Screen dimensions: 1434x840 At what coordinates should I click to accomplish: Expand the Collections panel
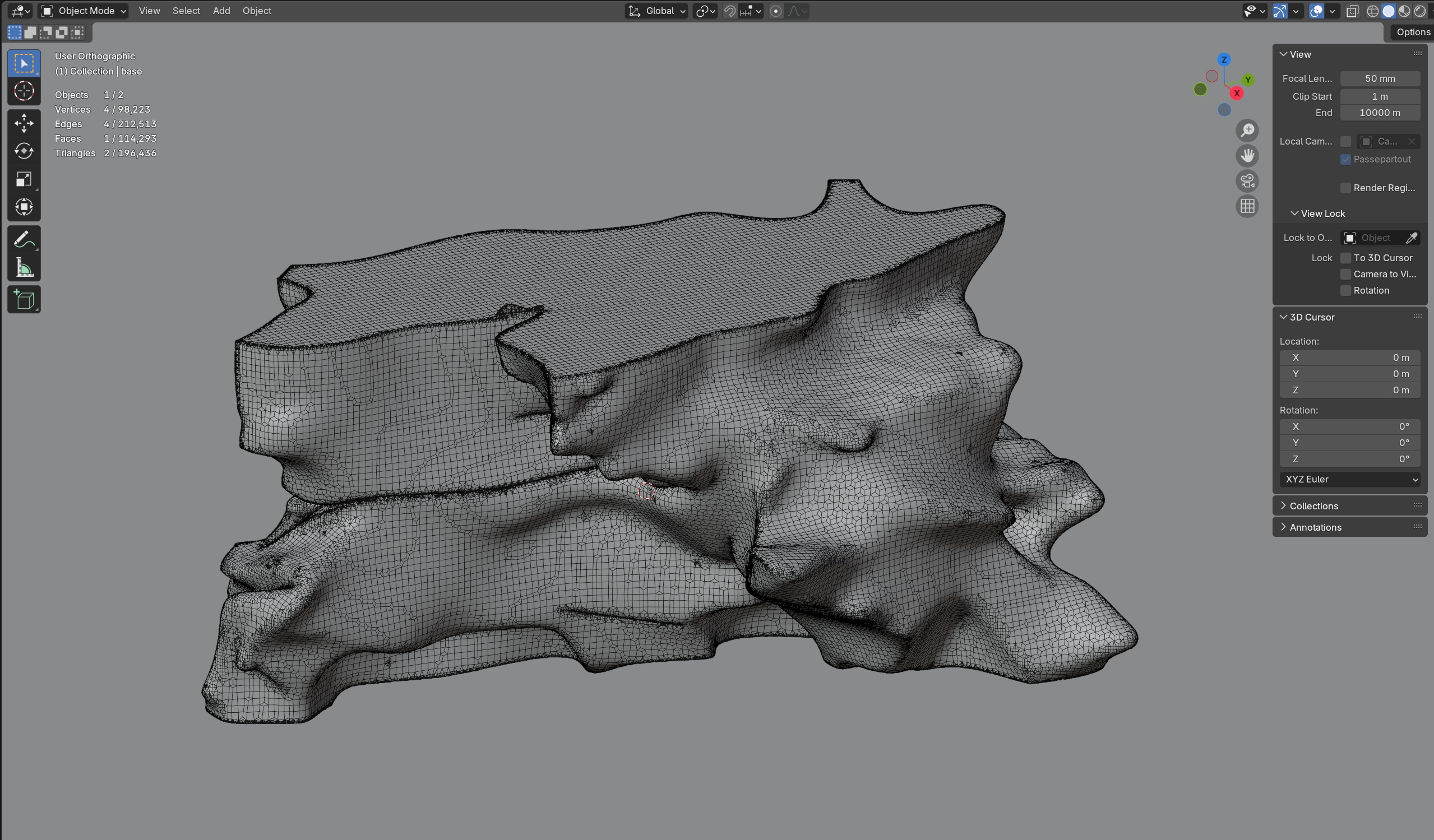click(x=1313, y=506)
